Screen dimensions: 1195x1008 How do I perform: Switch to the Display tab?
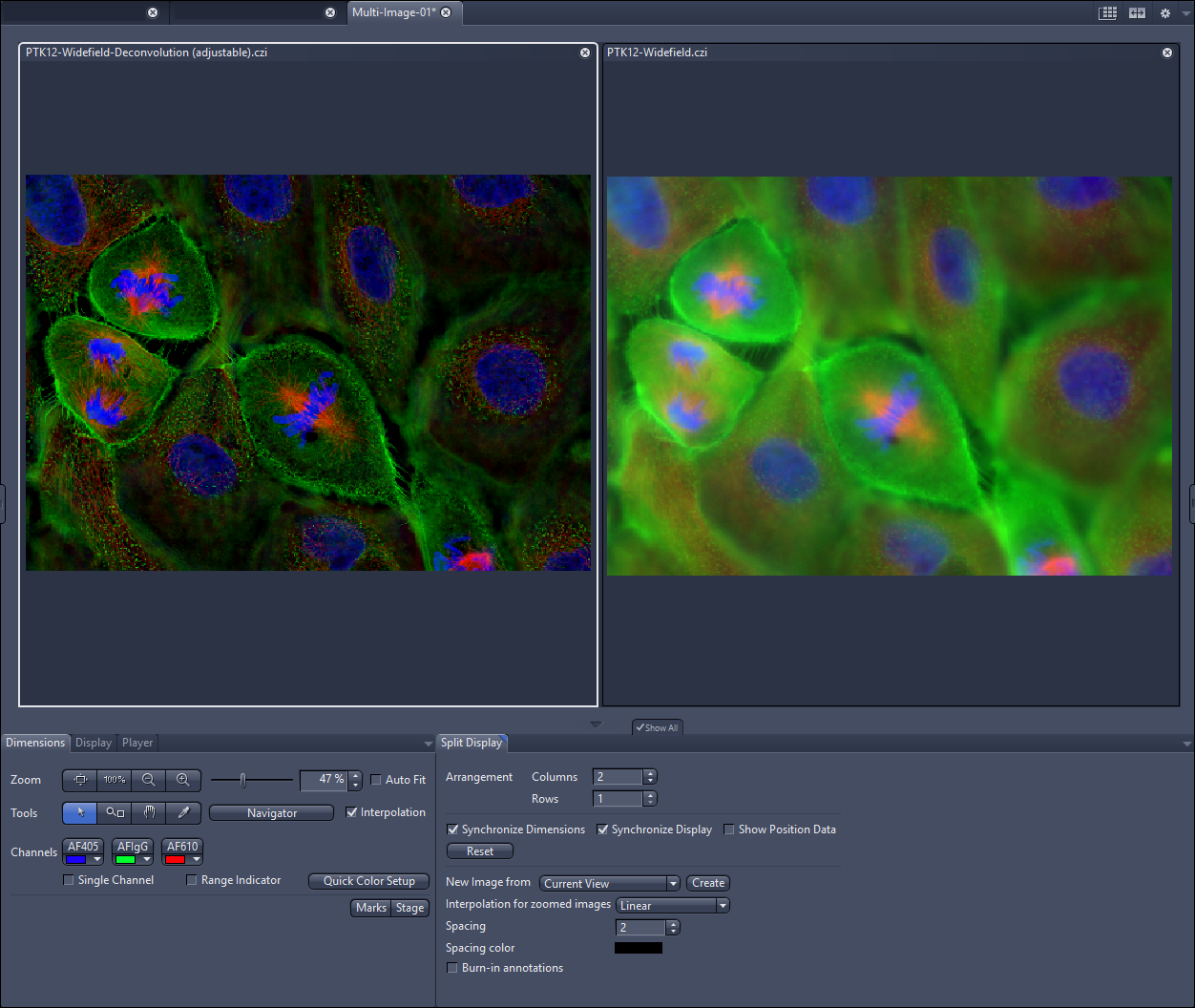tap(93, 742)
